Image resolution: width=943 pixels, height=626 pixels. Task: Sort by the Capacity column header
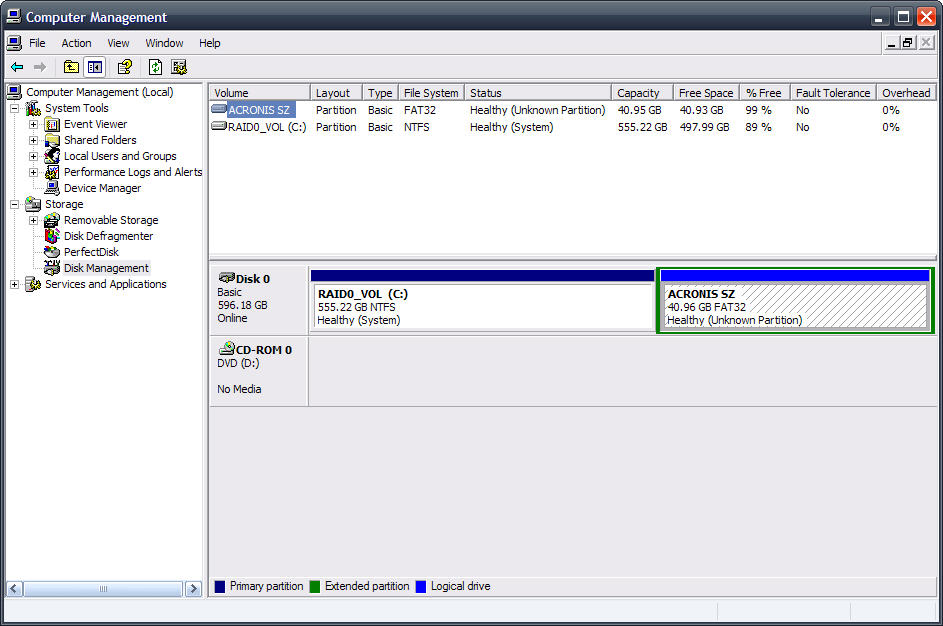click(642, 93)
